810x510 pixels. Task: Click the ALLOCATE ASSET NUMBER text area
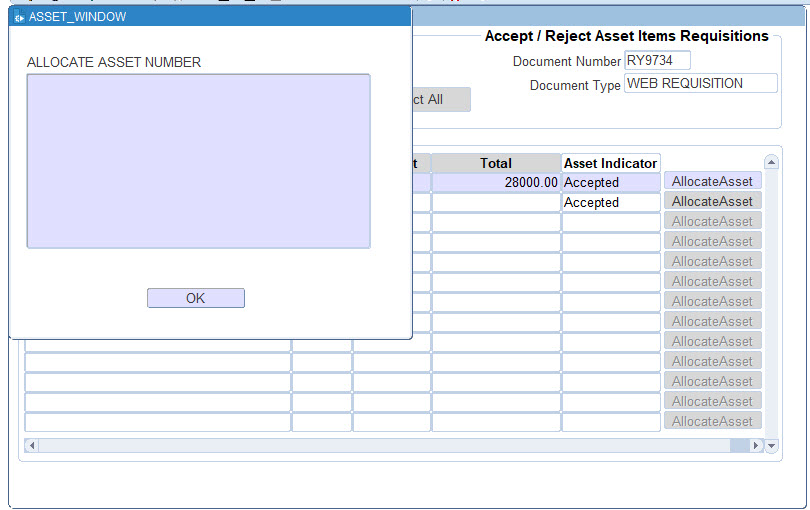(x=198, y=161)
